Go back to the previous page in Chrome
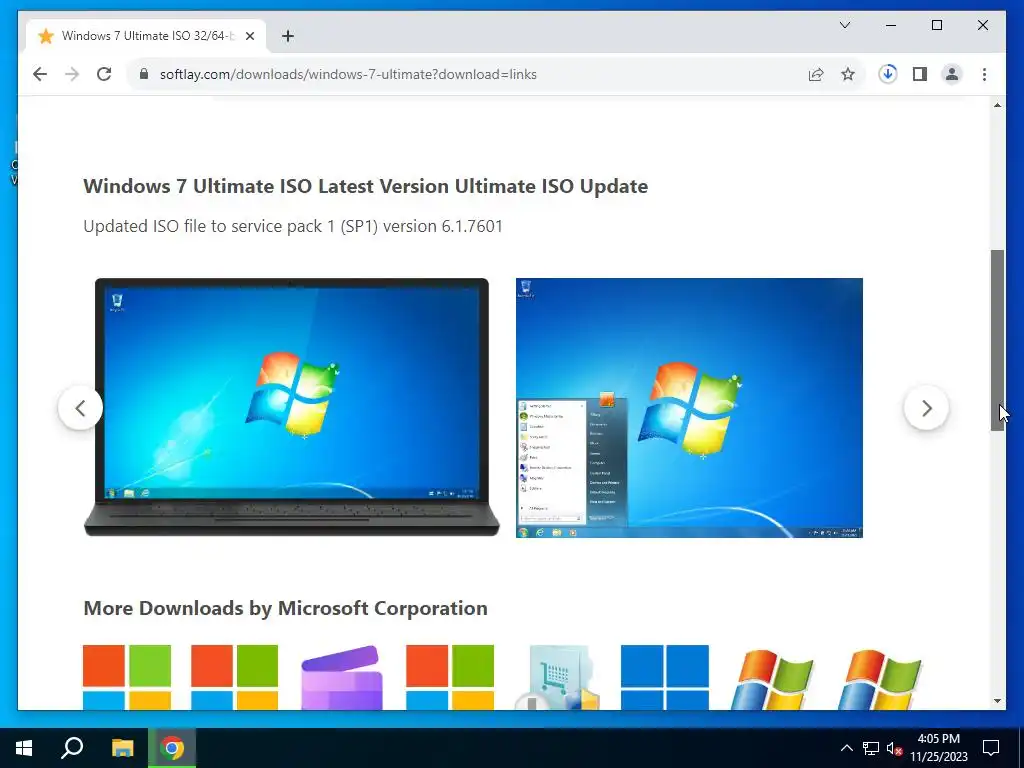1024x768 pixels. 40,74
